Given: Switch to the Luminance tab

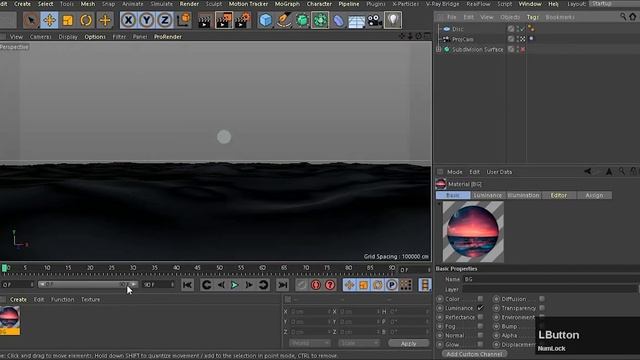Looking at the screenshot, I should [488, 196].
